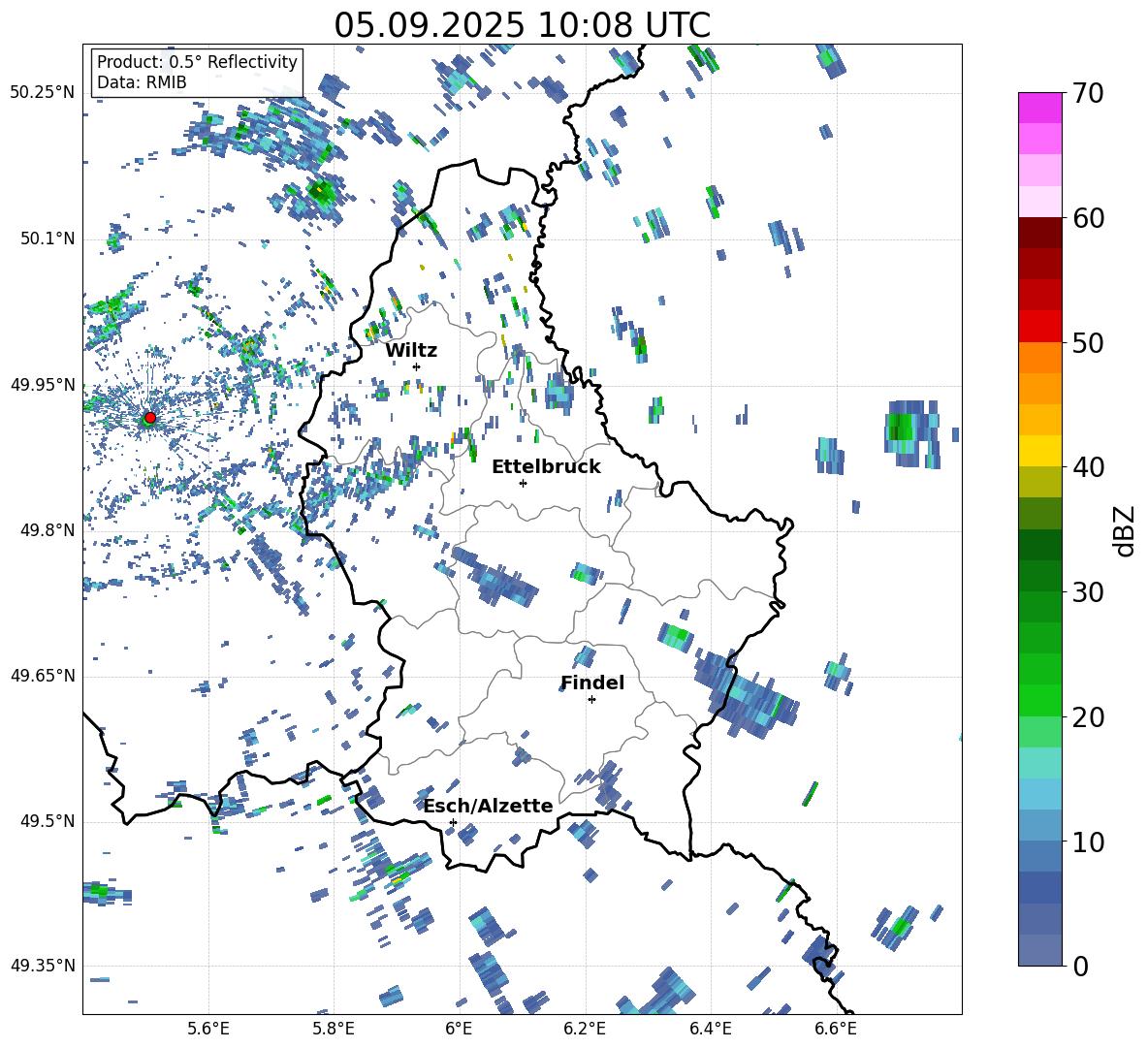The height and width of the screenshot is (1048, 1148).
Task: Click the 0 colorbar tick label
Action: click(1080, 966)
